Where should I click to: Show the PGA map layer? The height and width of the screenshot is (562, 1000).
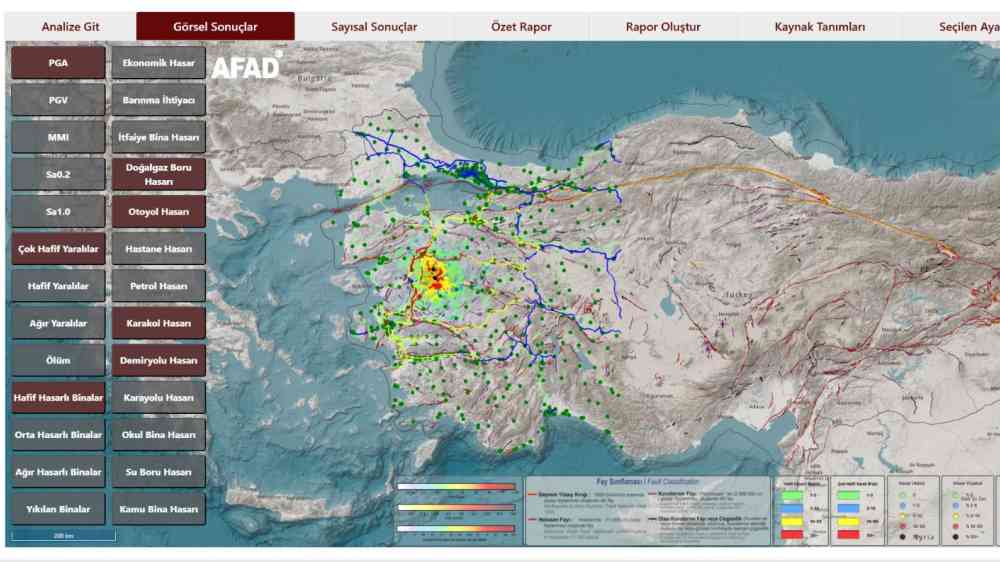[58, 63]
